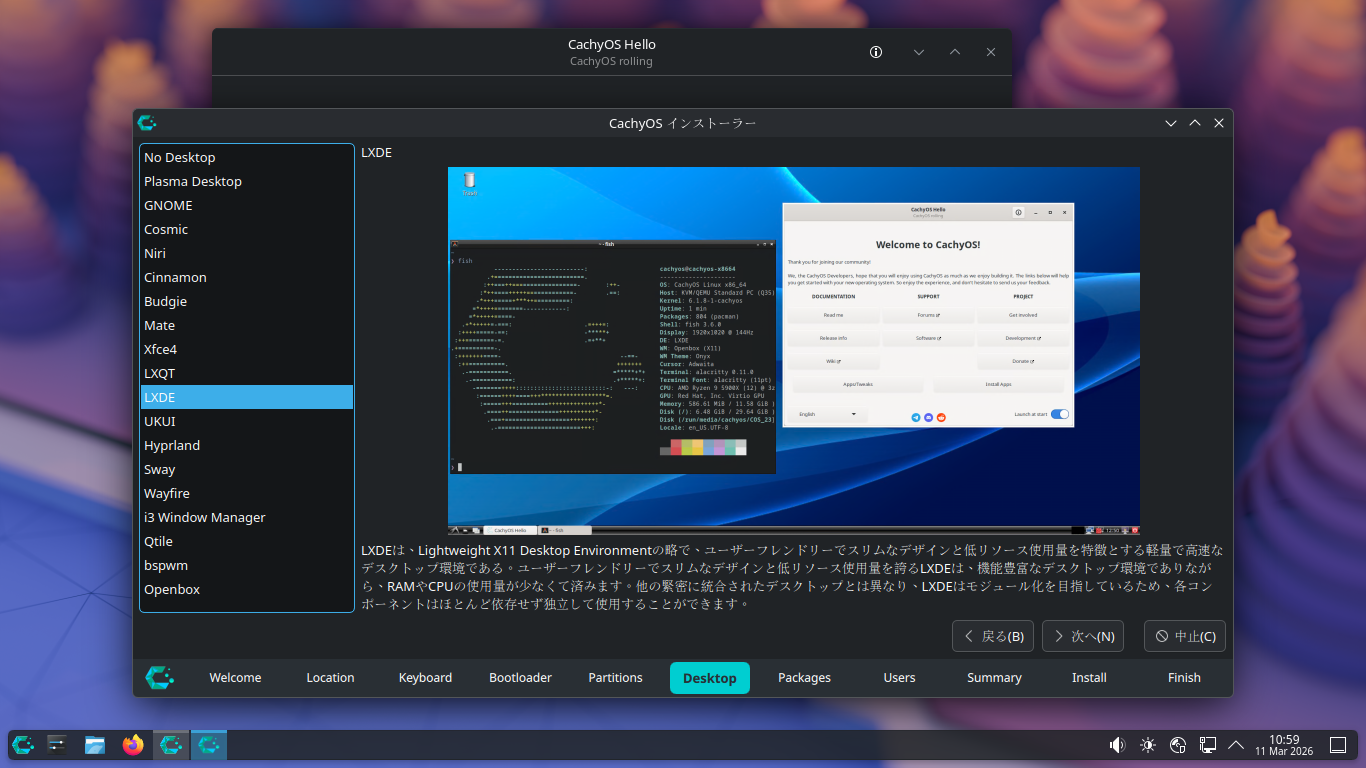Viewport: 1366px width, 768px height.
Task: Switch to the Bootloader step
Action: click(x=520, y=677)
